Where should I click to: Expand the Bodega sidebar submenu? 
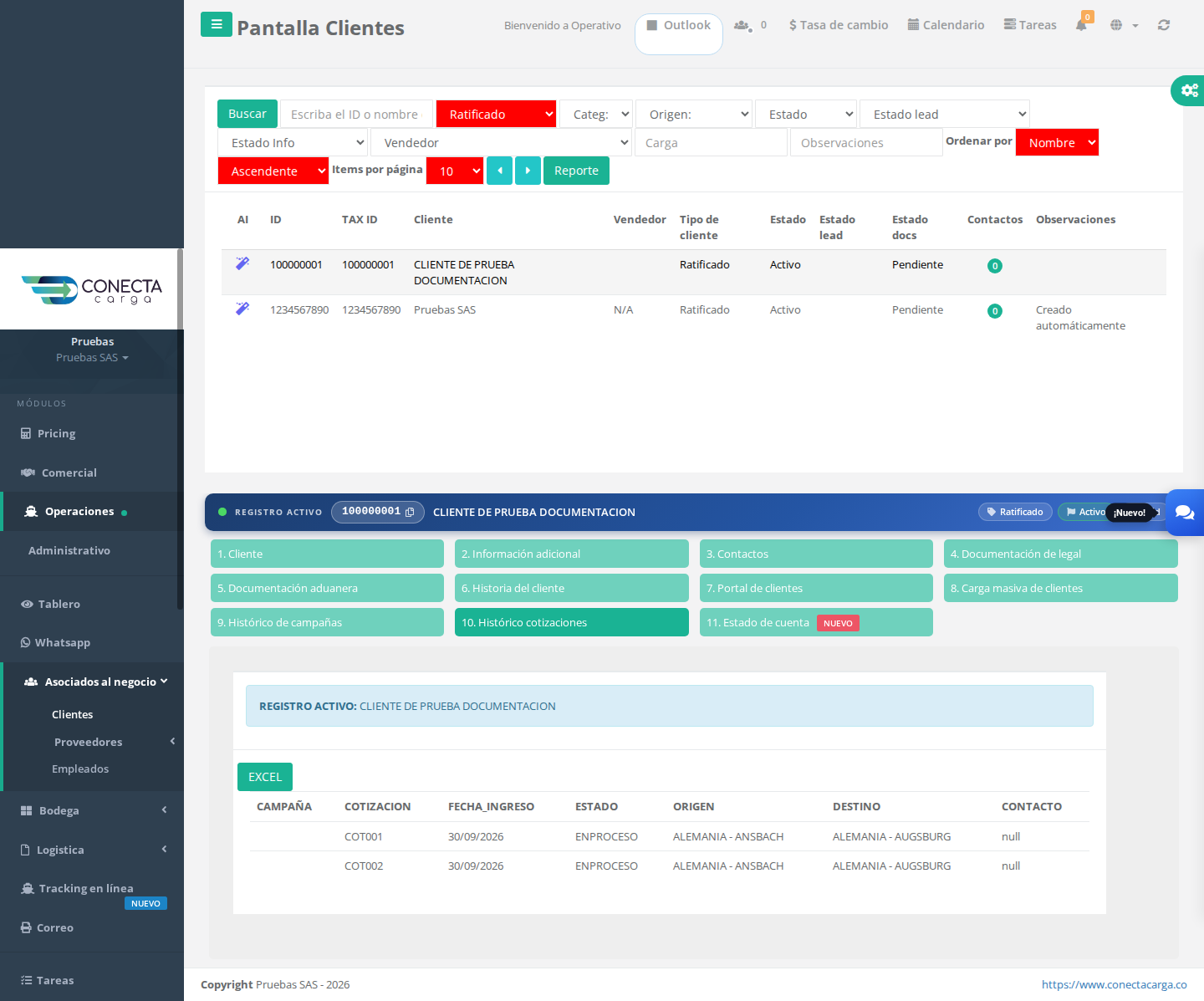click(x=92, y=810)
